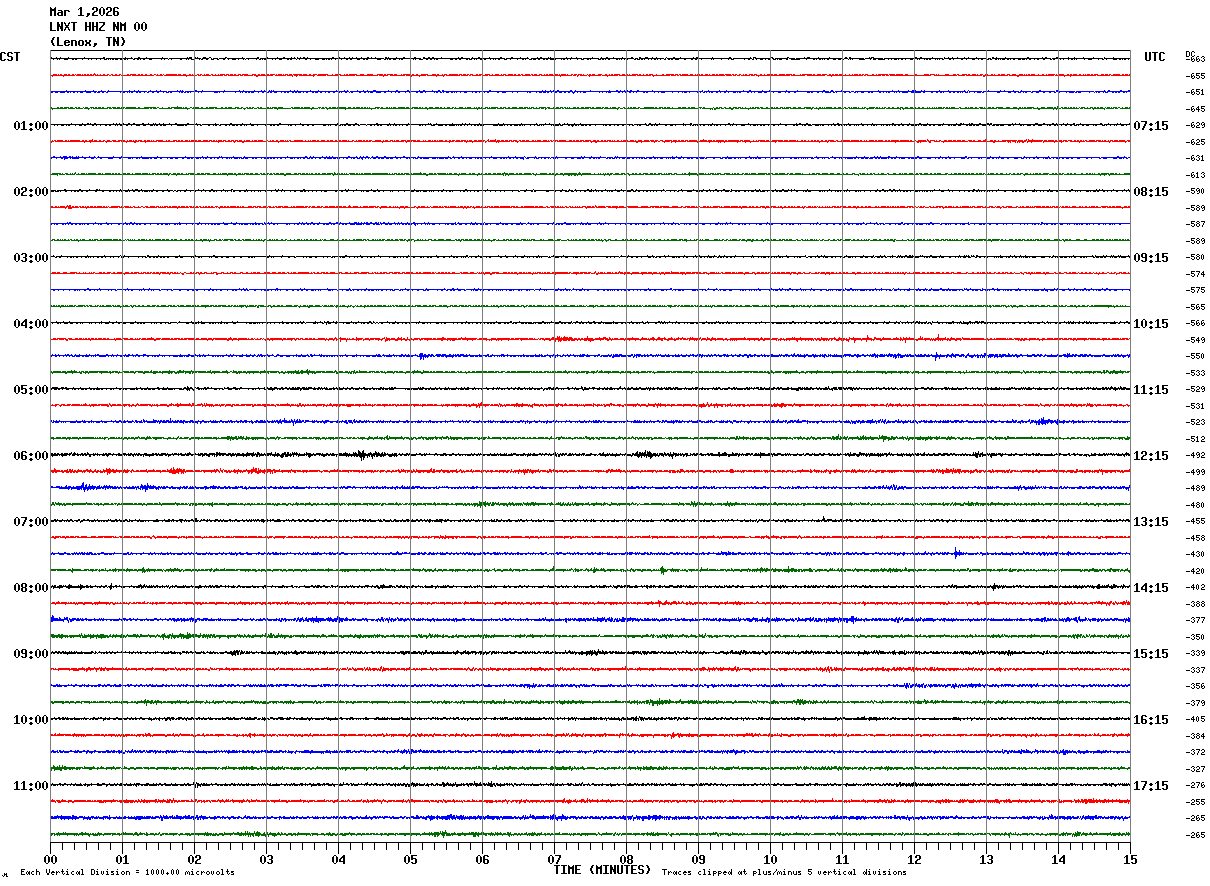
Task: Click the vertical division microvolts note
Action: pos(127,873)
